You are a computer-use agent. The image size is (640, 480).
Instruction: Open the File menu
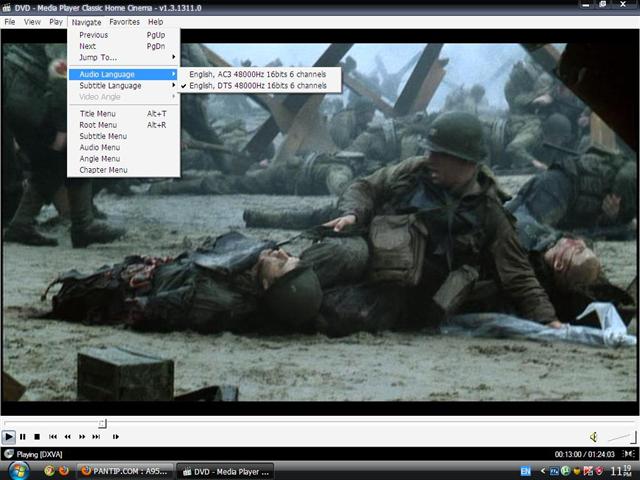point(9,22)
